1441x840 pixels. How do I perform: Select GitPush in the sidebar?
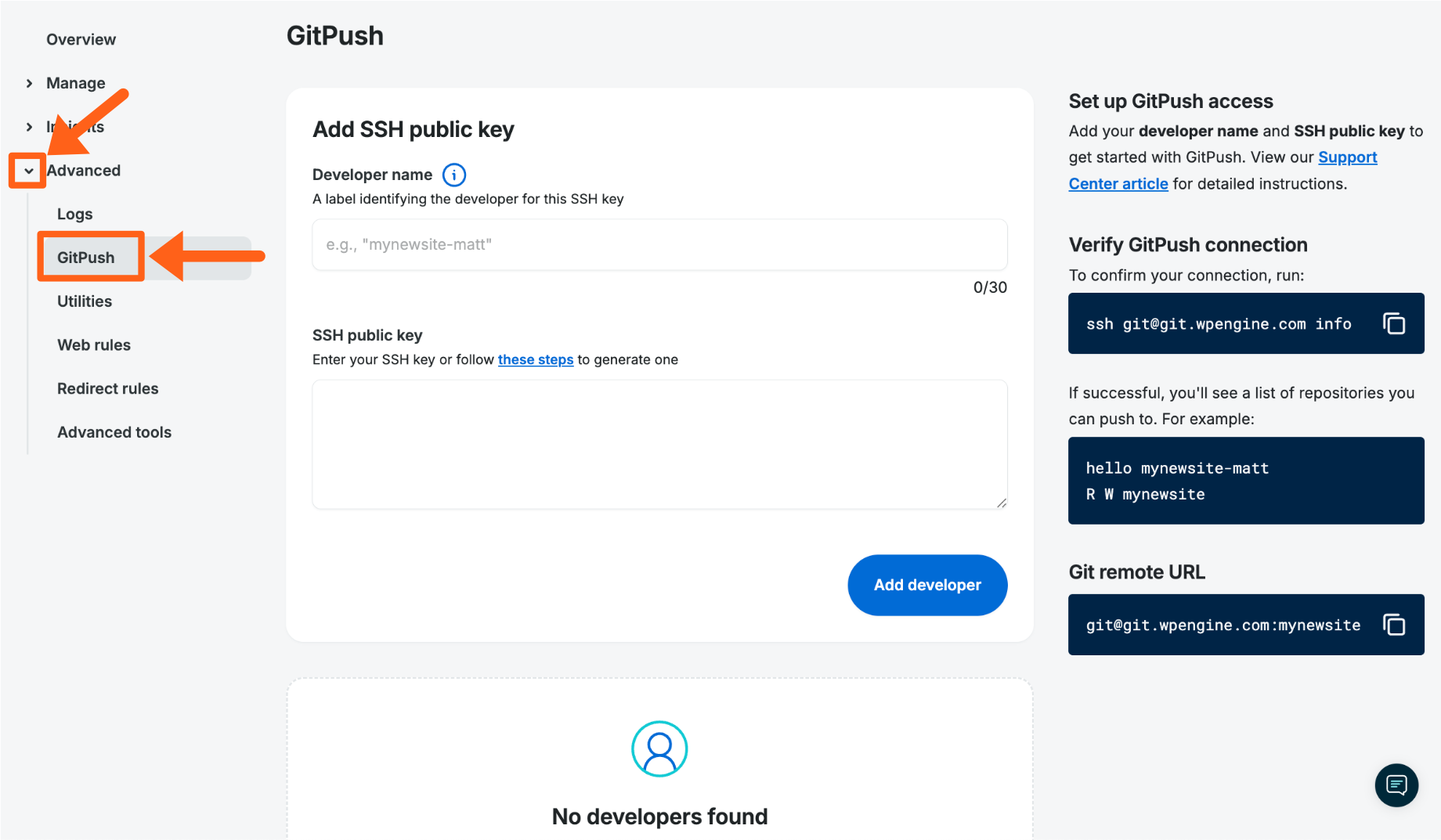[86, 258]
